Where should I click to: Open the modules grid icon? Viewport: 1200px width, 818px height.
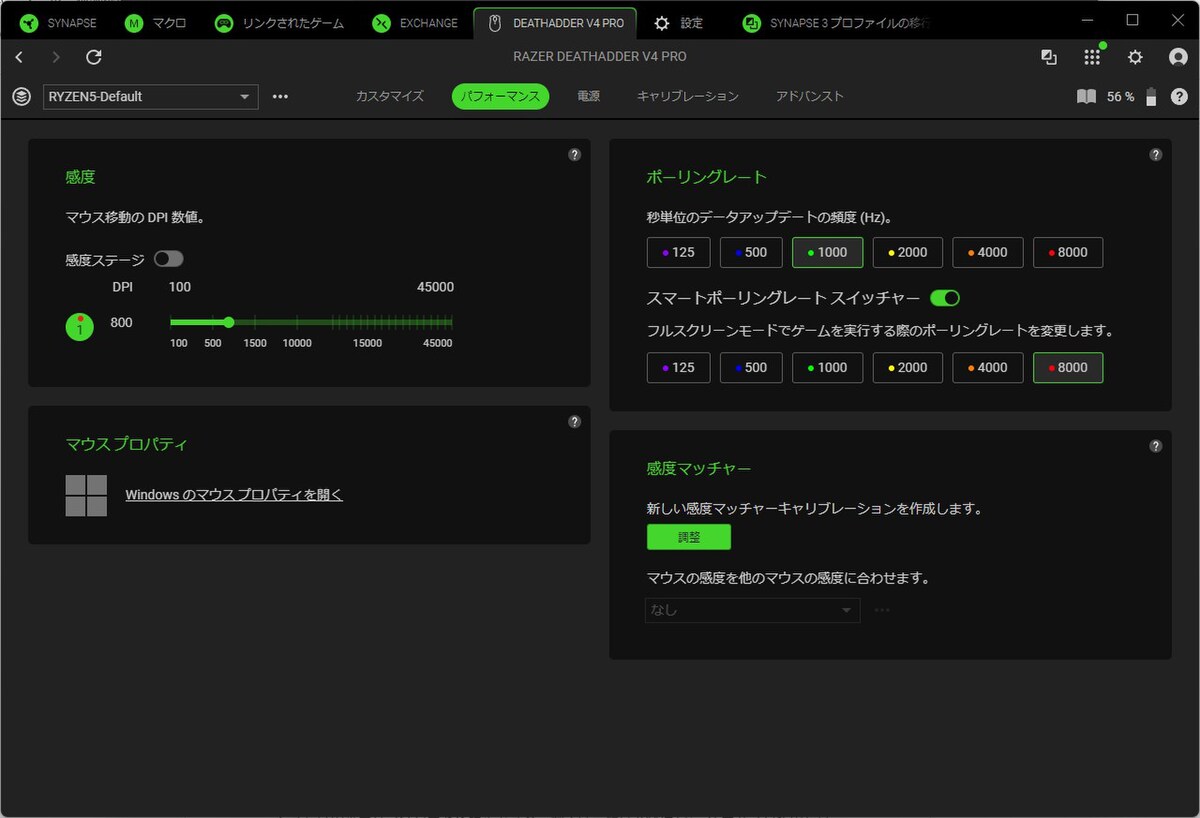(x=1092, y=57)
